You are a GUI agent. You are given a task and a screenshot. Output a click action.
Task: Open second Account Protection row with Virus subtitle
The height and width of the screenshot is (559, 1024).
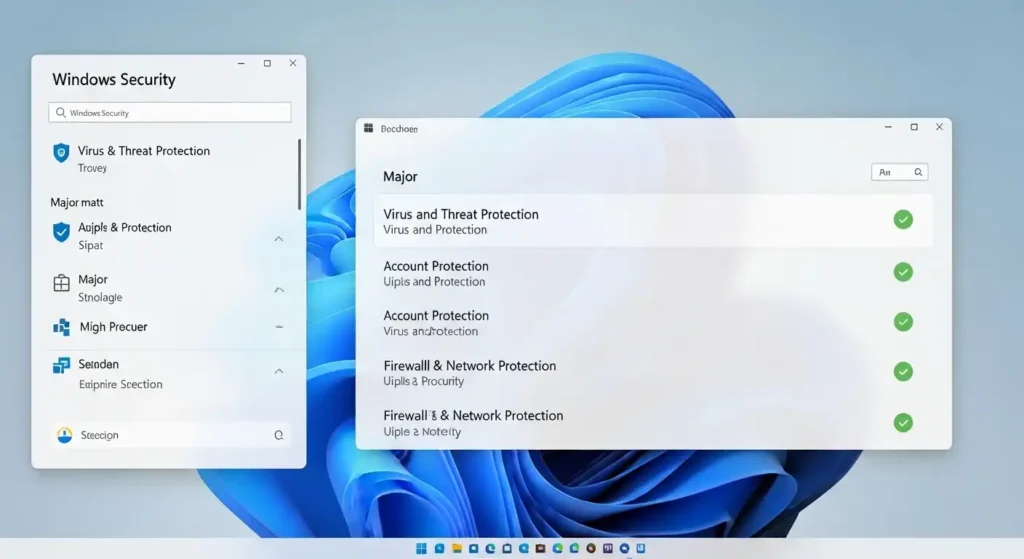point(653,323)
